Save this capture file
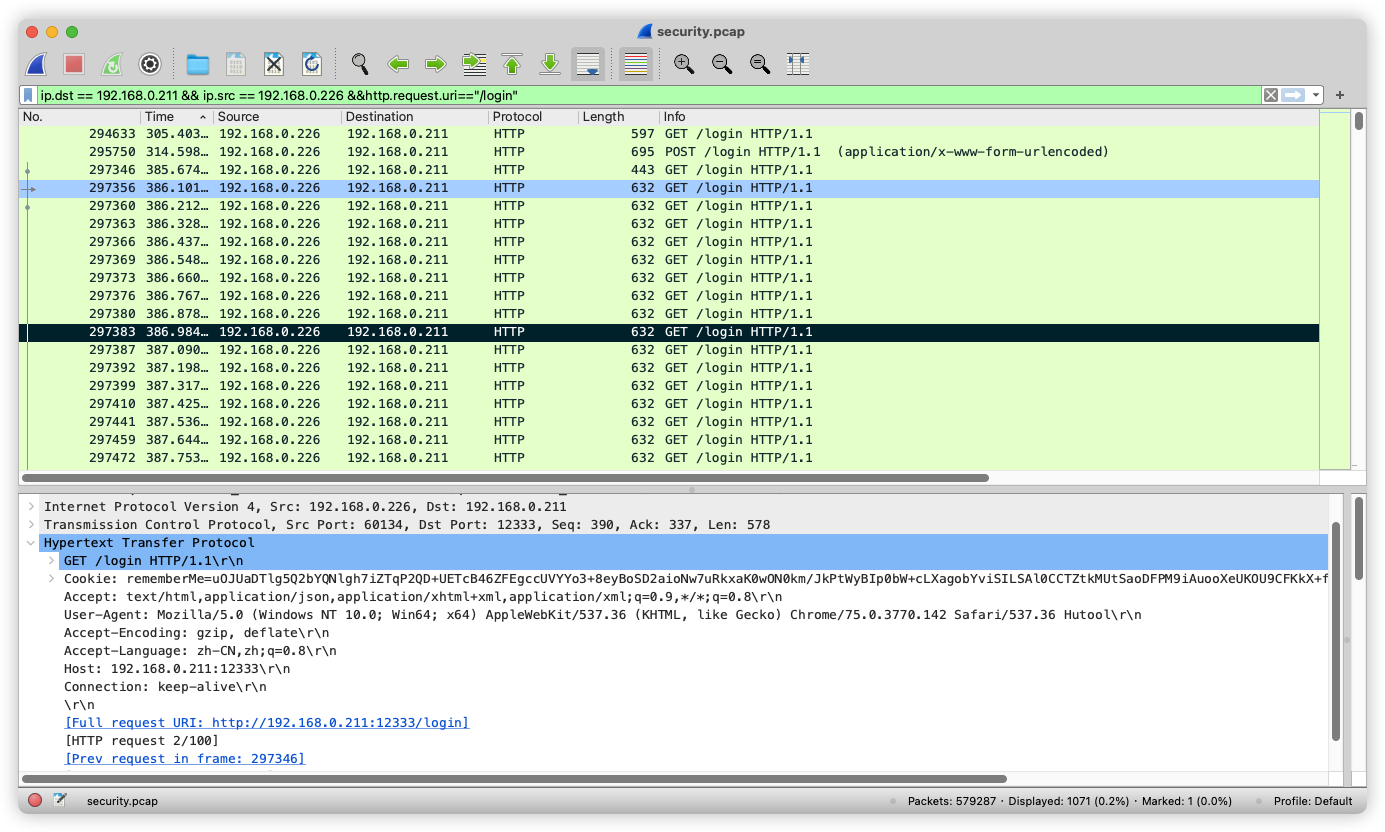The image size is (1385, 832). [x=236, y=64]
